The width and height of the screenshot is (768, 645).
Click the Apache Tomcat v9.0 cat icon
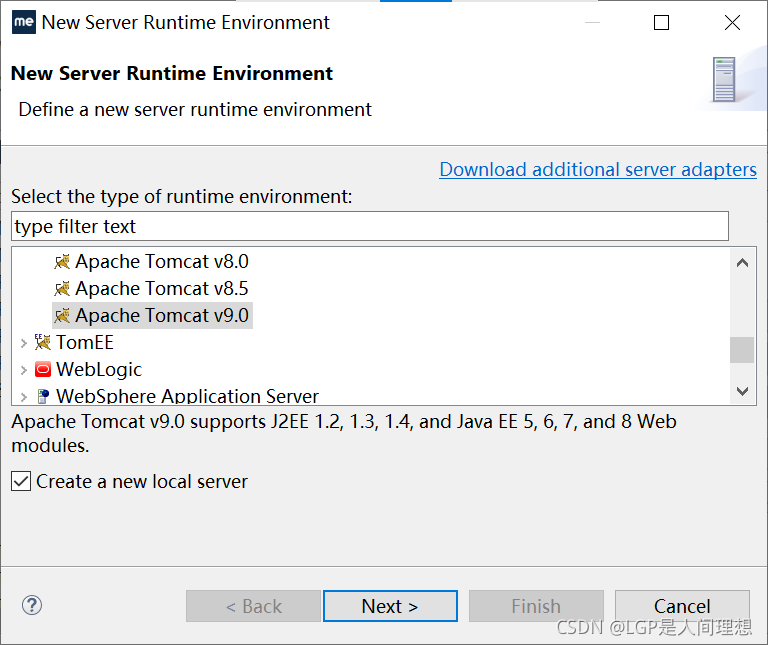tap(62, 316)
